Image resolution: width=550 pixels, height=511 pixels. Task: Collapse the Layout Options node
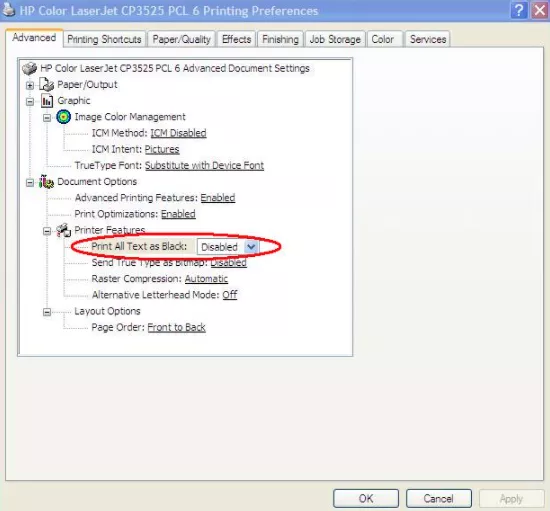pyautogui.click(x=47, y=312)
